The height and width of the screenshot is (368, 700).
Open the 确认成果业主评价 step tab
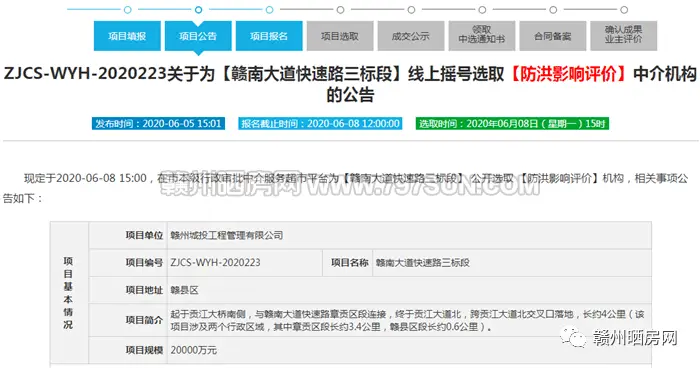[624, 36]
